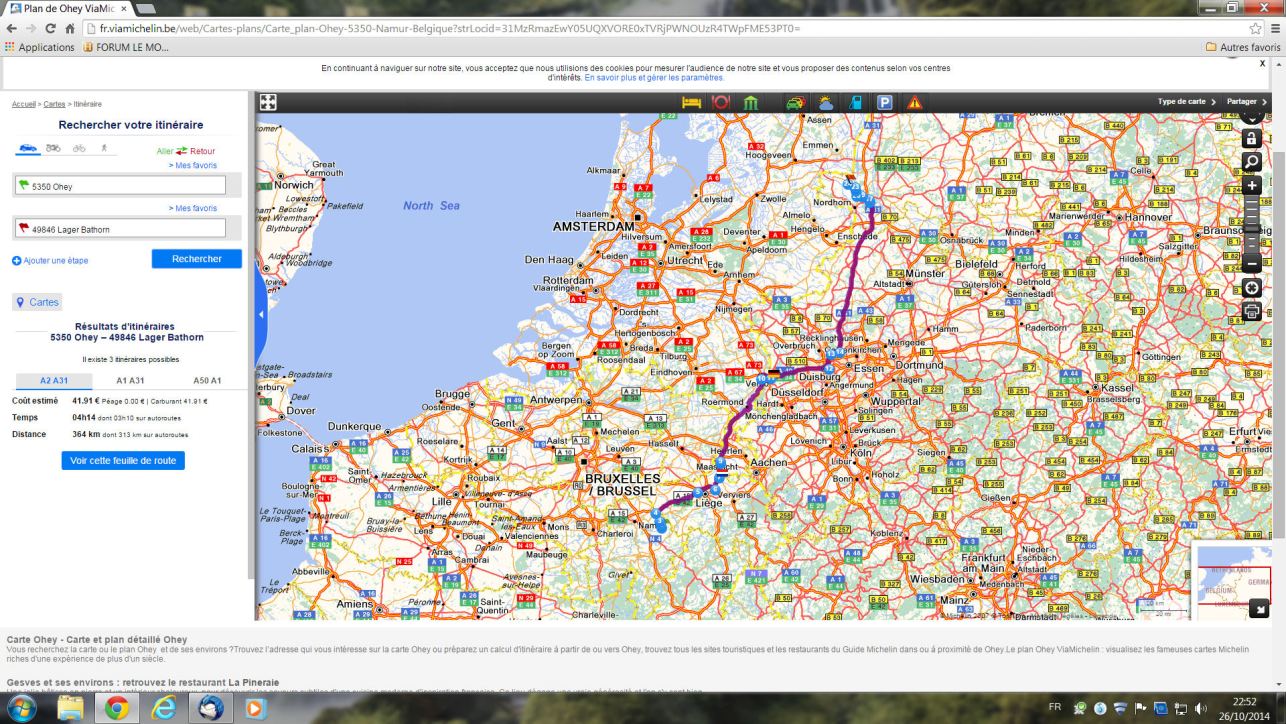Show parking locations on map
The image size is (1286, 724).
pos(885,102)
